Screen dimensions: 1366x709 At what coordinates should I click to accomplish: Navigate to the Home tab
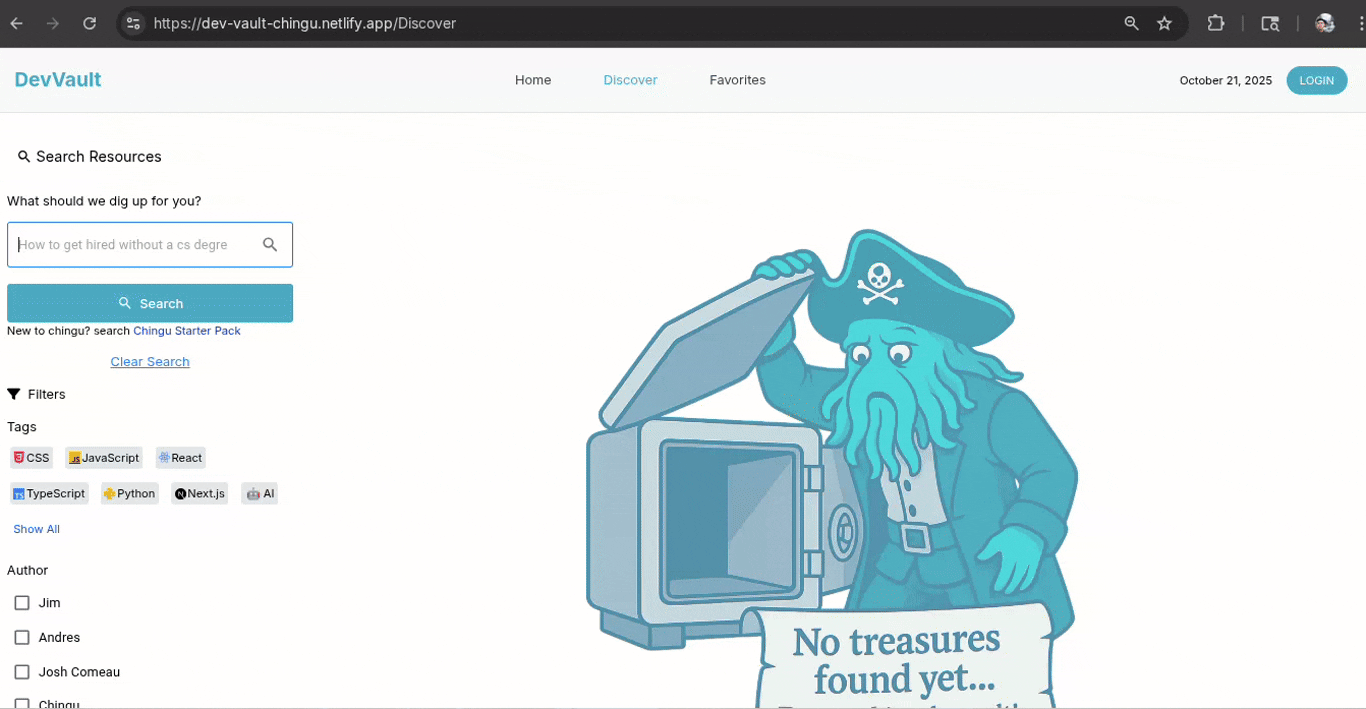coord(533,80)
